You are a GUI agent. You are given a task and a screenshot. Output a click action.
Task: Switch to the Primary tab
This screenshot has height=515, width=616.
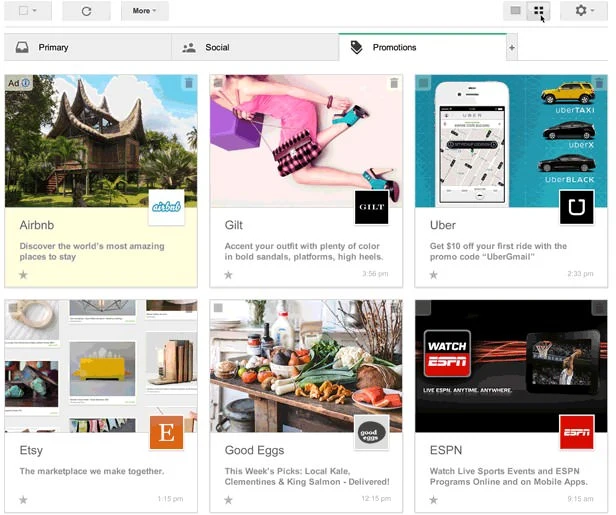[x=53, y=47]
